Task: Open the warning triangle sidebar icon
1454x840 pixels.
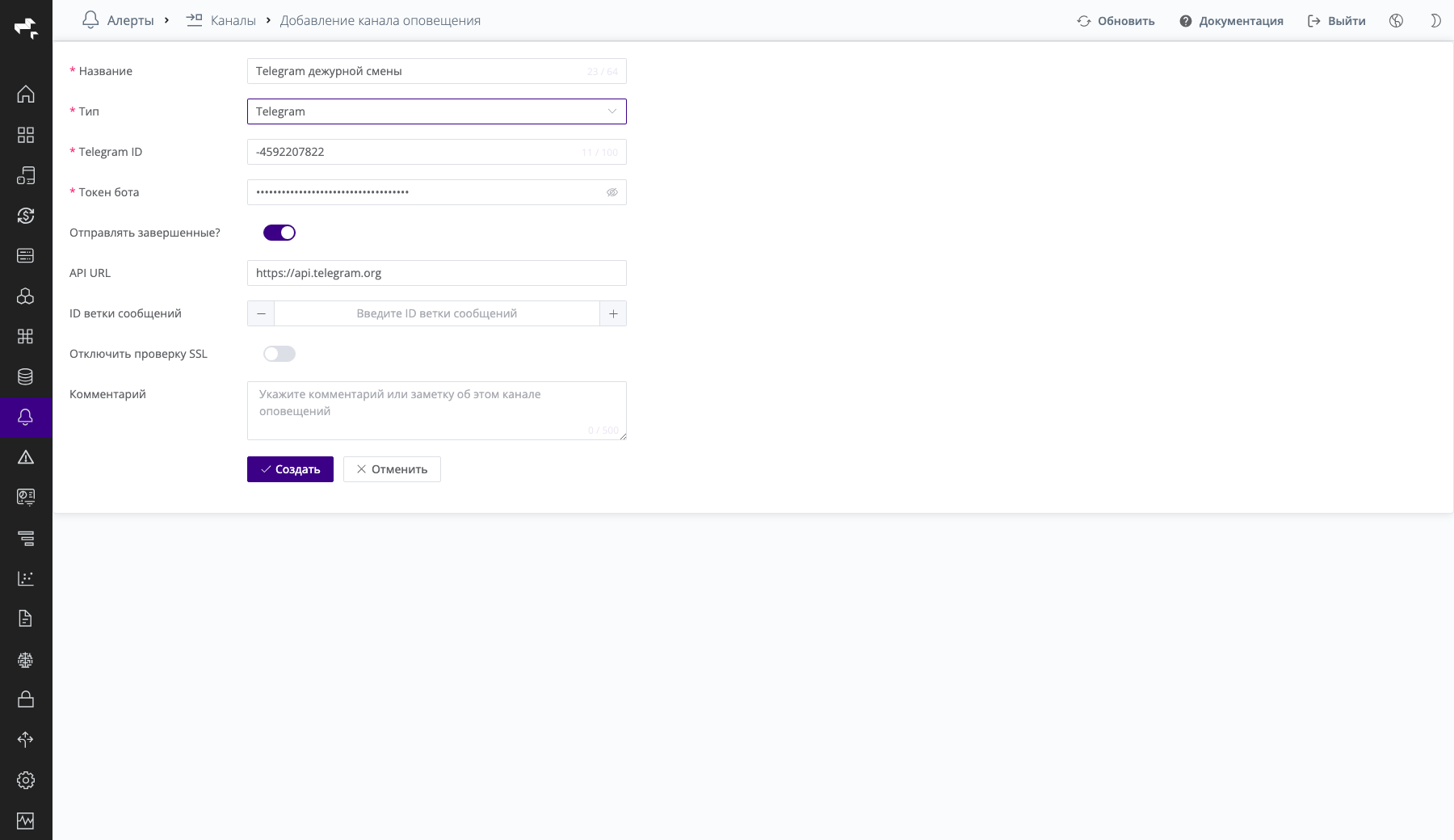Action: coord(26,457)
